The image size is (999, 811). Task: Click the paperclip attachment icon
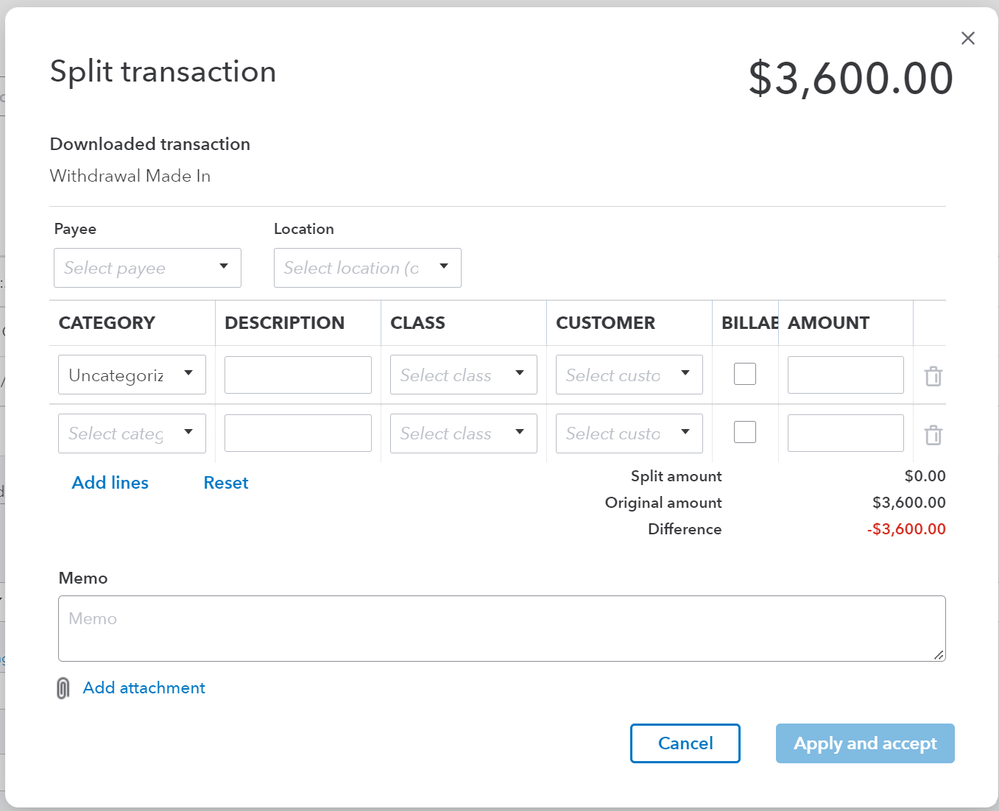(x=63, y=688)
